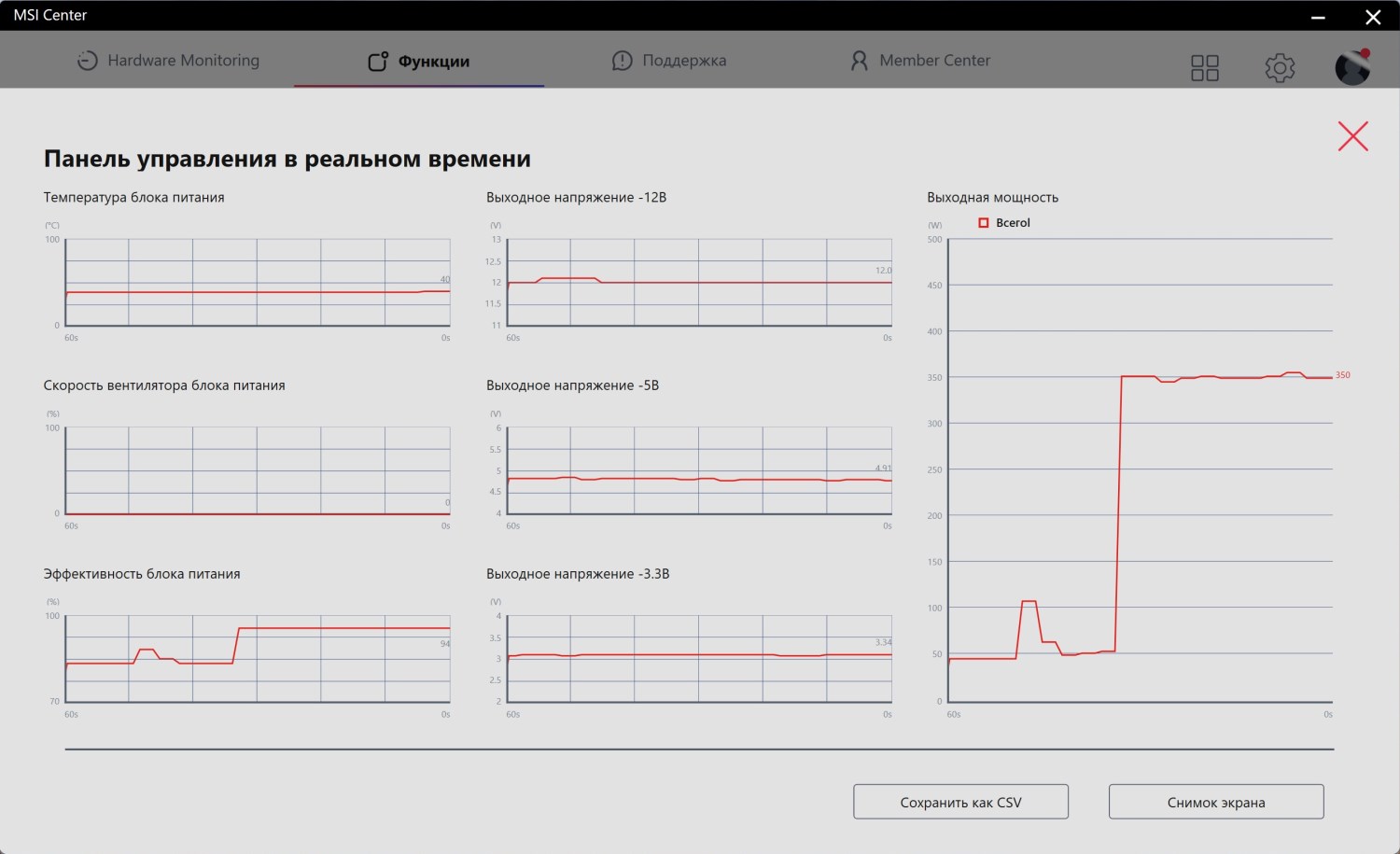Click the 3.34 voltage reading label

[x=883, y=642]
